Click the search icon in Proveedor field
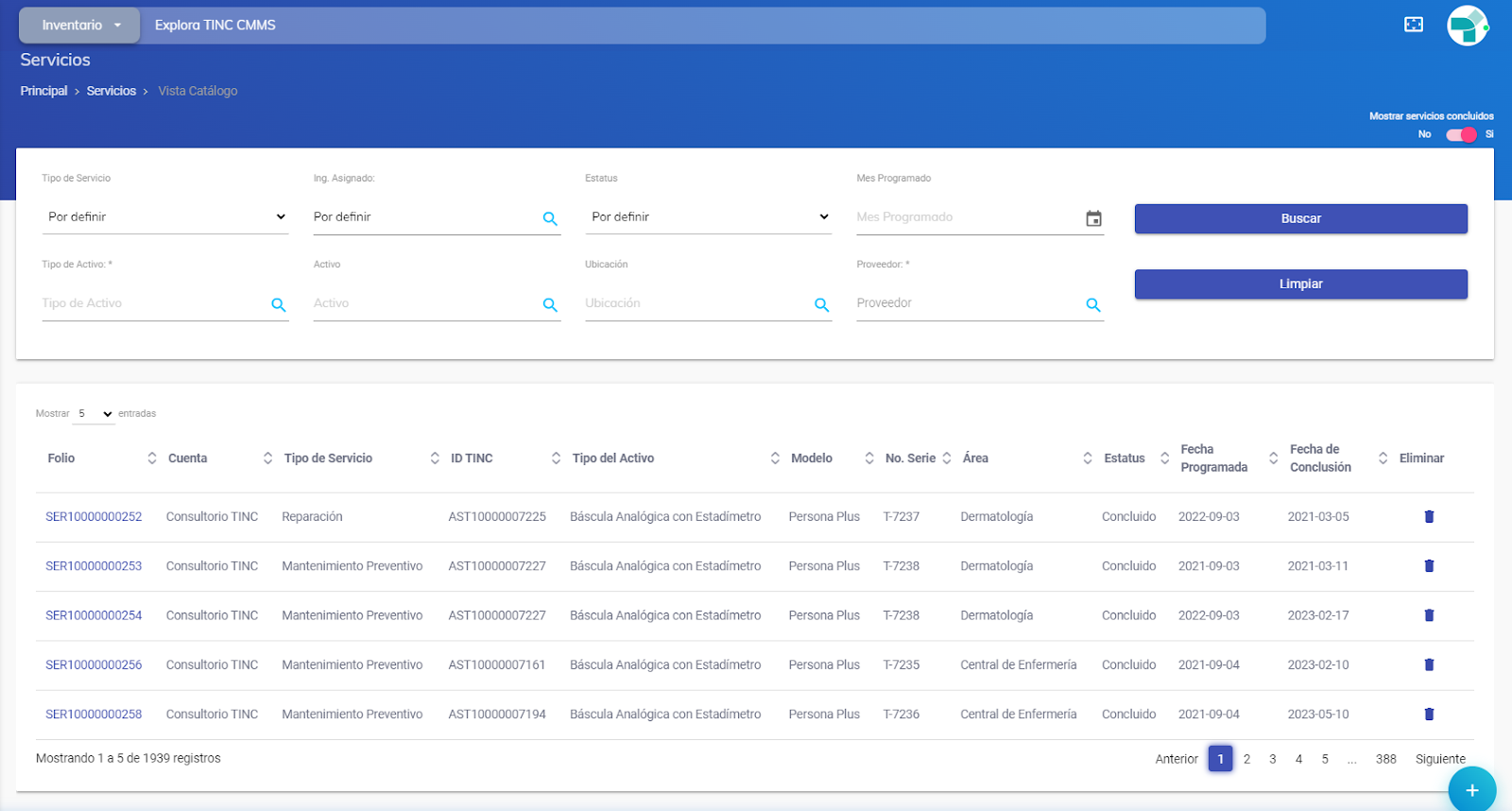 tap(1093, 304)
